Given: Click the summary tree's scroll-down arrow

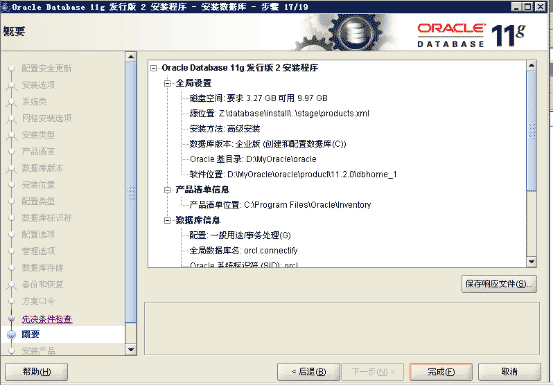Looking at the screenshot, I should coord(531,261).
